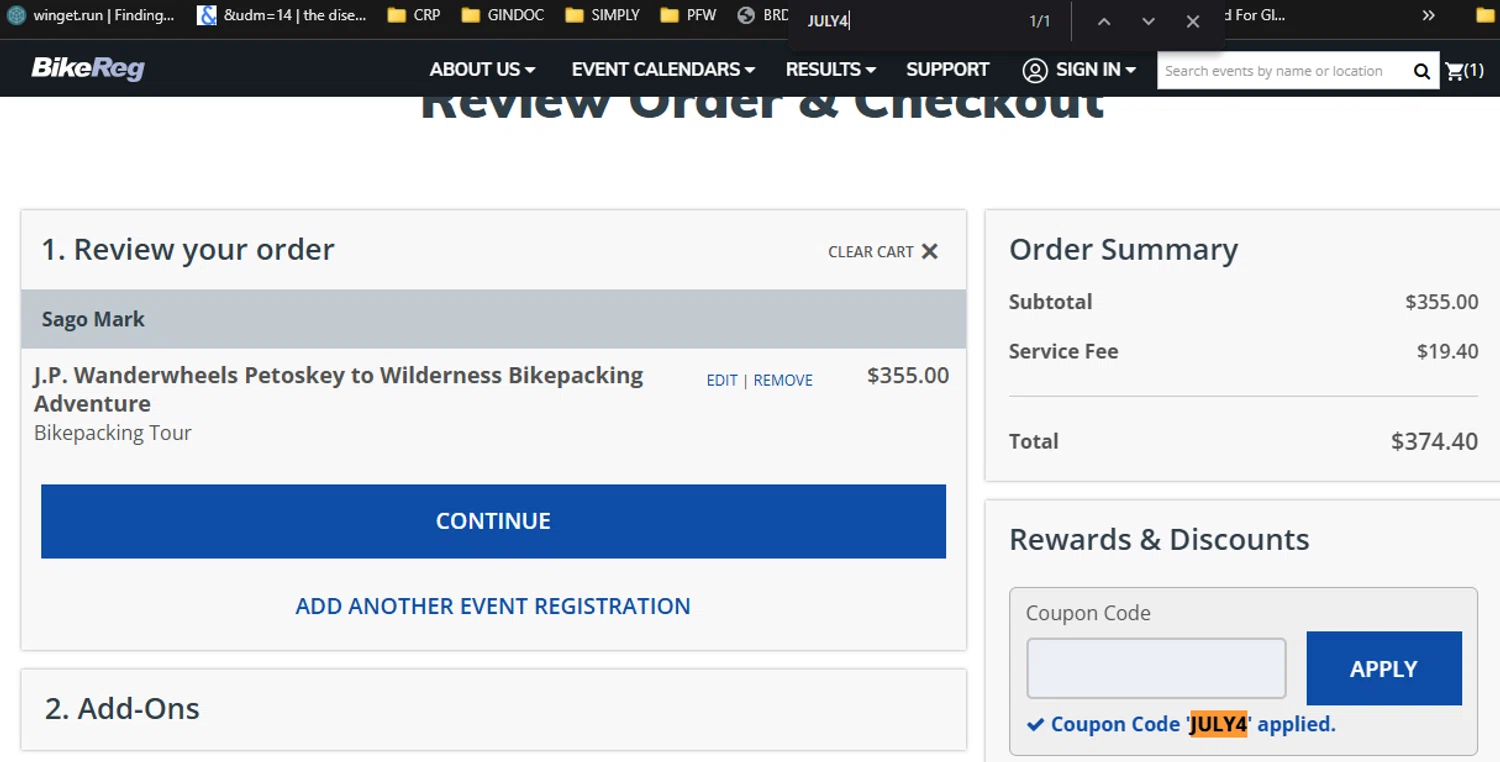The image size is (1500, 762).
Task: Click the Sign In user icon
Action: coord(1035,70)
